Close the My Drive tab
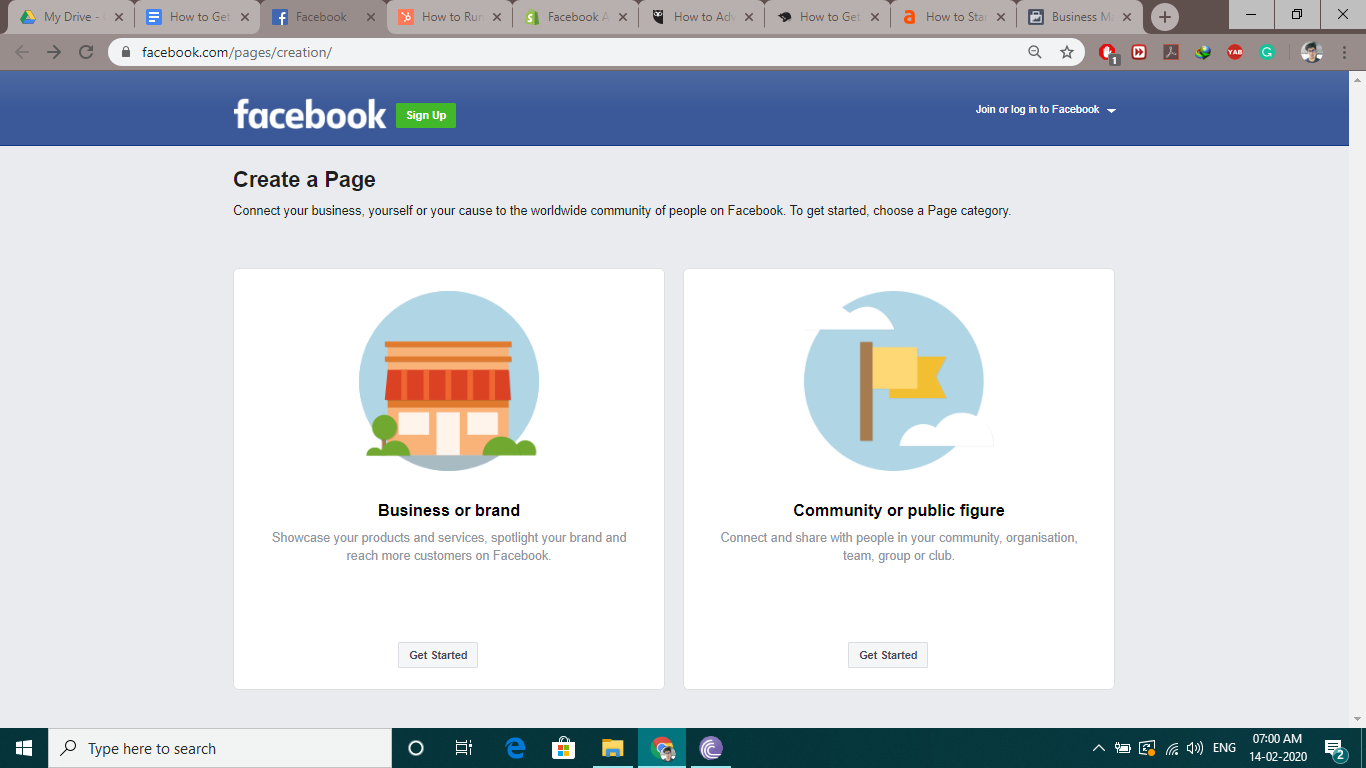Image resolution: width=1366 pixels, height=768 pixels. point(119,17)
